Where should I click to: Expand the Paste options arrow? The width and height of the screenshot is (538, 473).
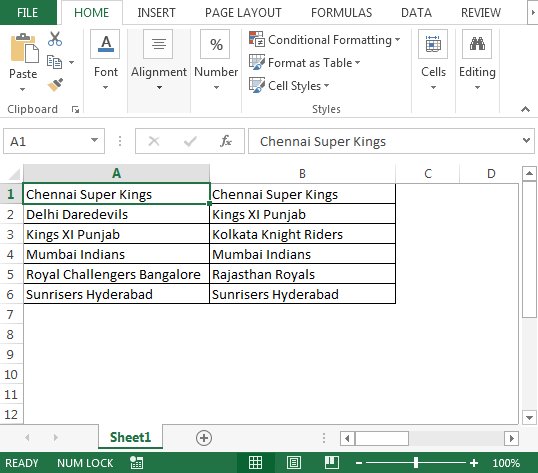pos(23,90)
